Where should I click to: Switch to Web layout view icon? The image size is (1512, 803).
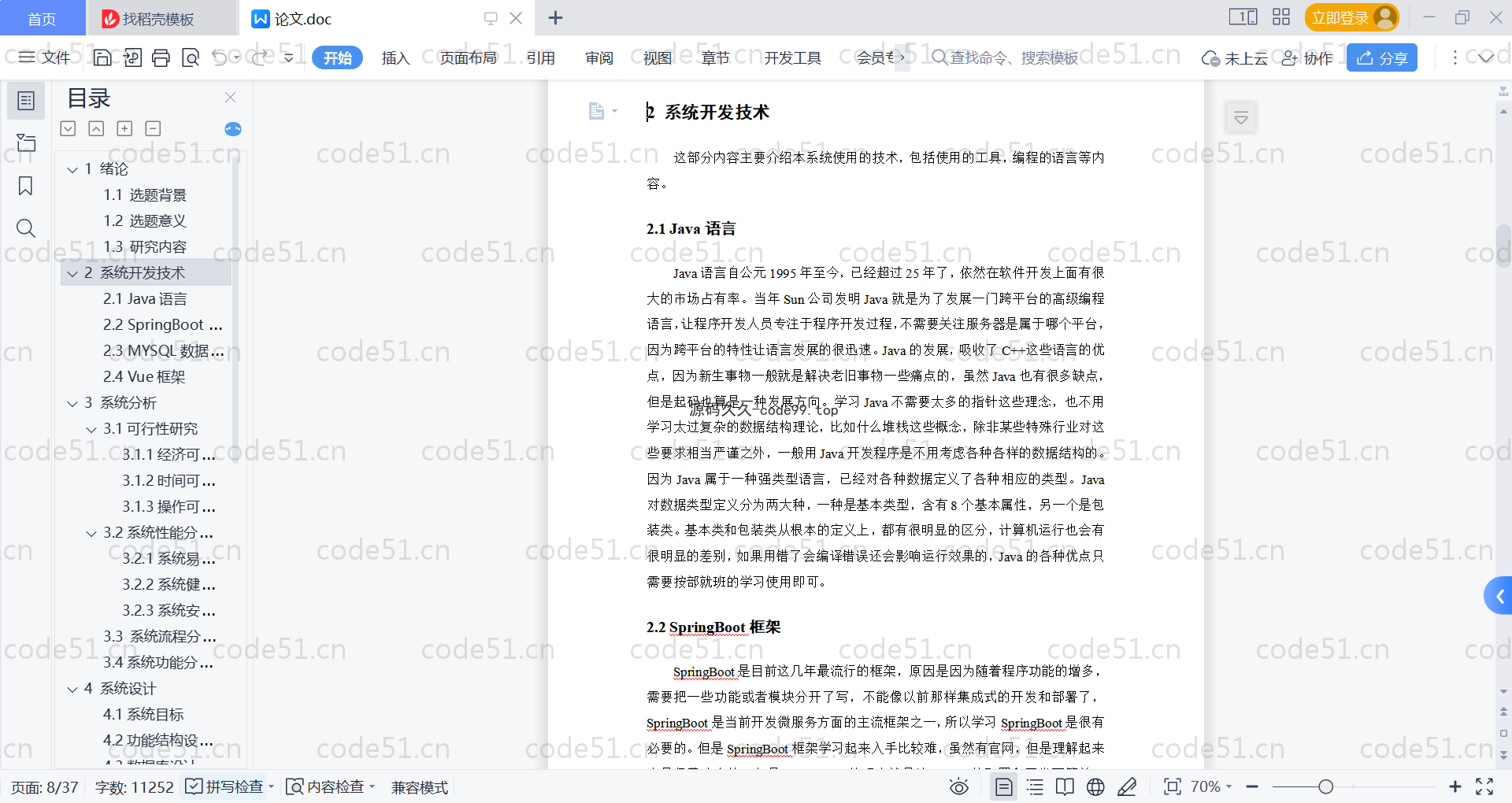coord(1095,786)
